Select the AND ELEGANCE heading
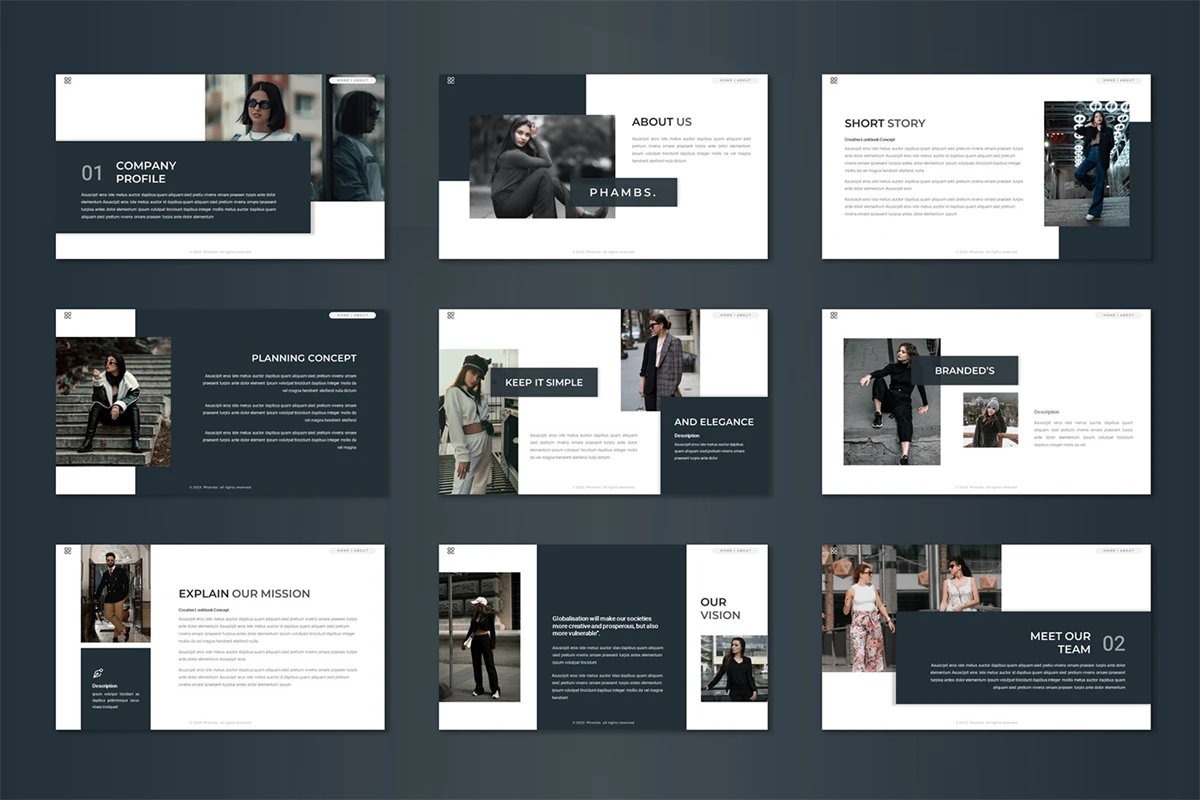 point(713,422)
